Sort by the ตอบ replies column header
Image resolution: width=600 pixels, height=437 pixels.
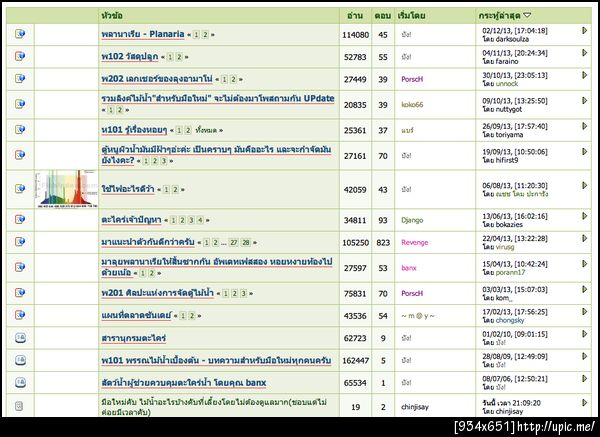[382, 16]
